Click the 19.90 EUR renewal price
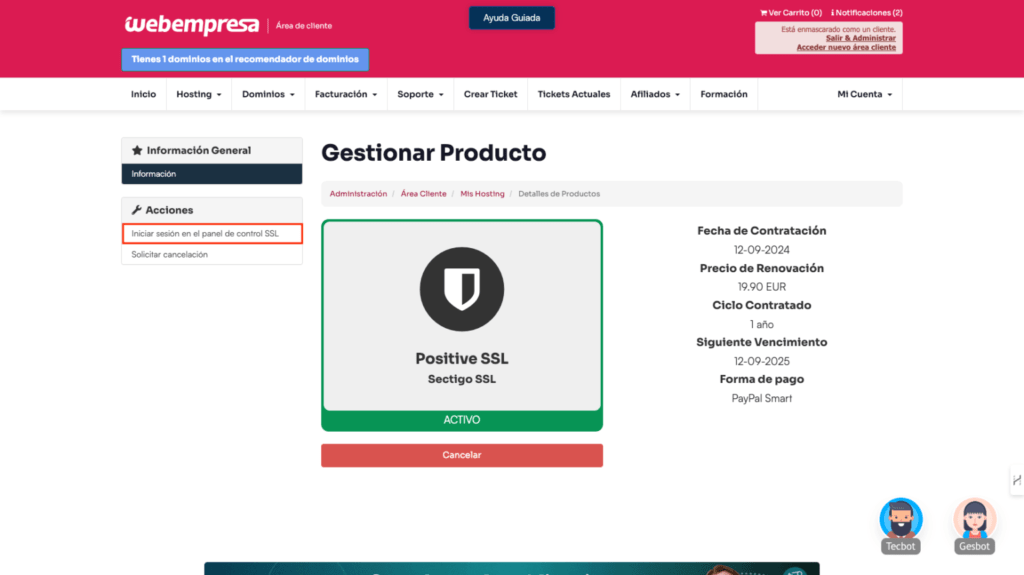Screen dimensions: 1024x575 click(x=761, y=287)
